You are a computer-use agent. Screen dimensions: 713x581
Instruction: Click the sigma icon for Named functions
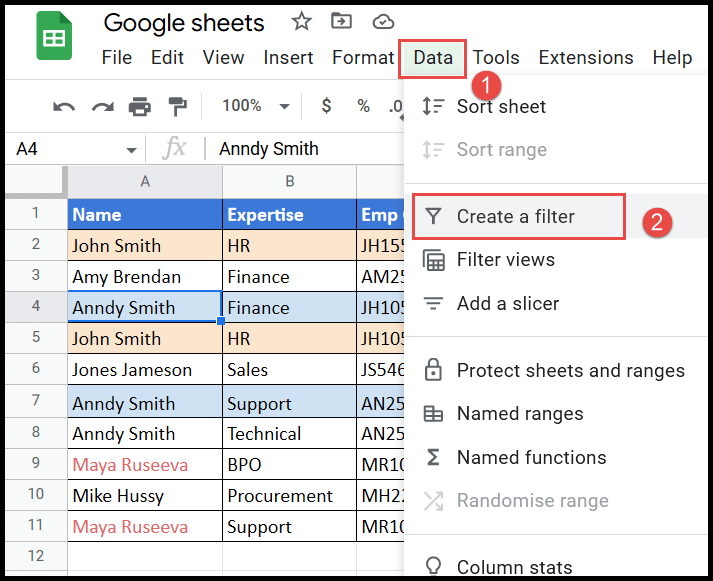(x=433, y=457)
